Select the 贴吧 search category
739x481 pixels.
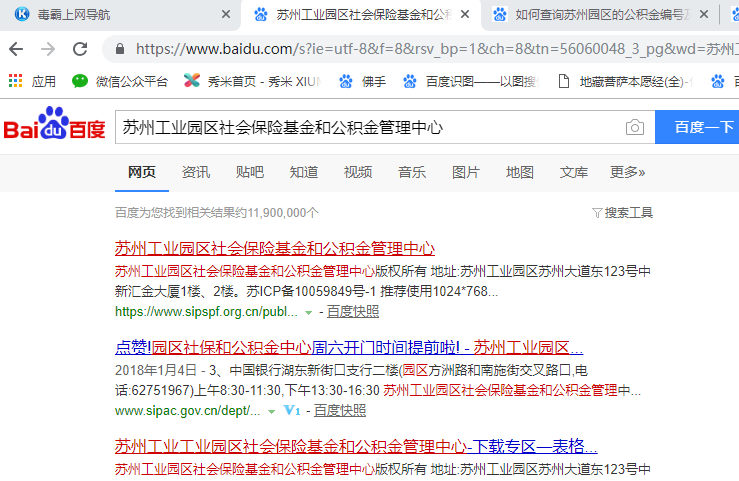[250, 172]
